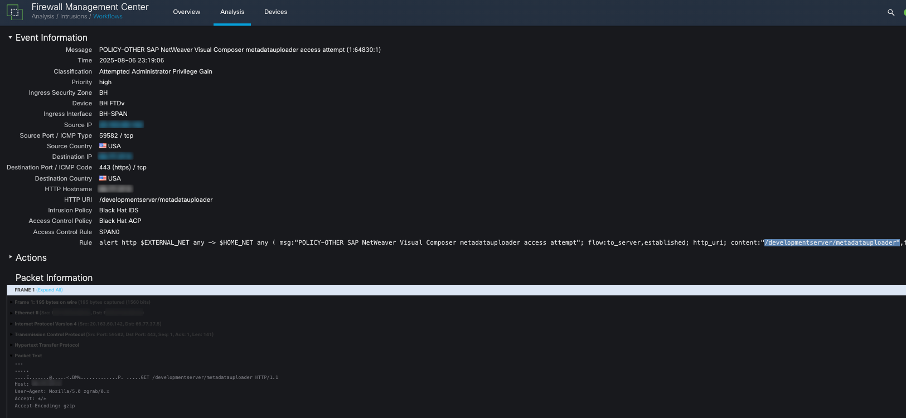
Task: Switch to the Analysis tab
Action: point(232,11)
